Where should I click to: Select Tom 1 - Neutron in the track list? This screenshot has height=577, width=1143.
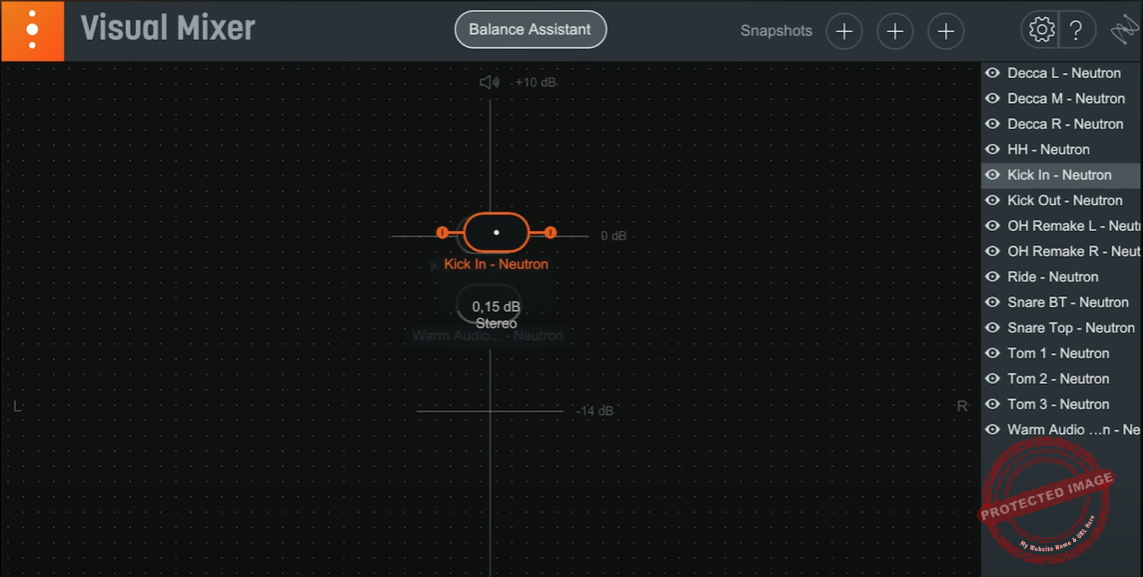1058,353
